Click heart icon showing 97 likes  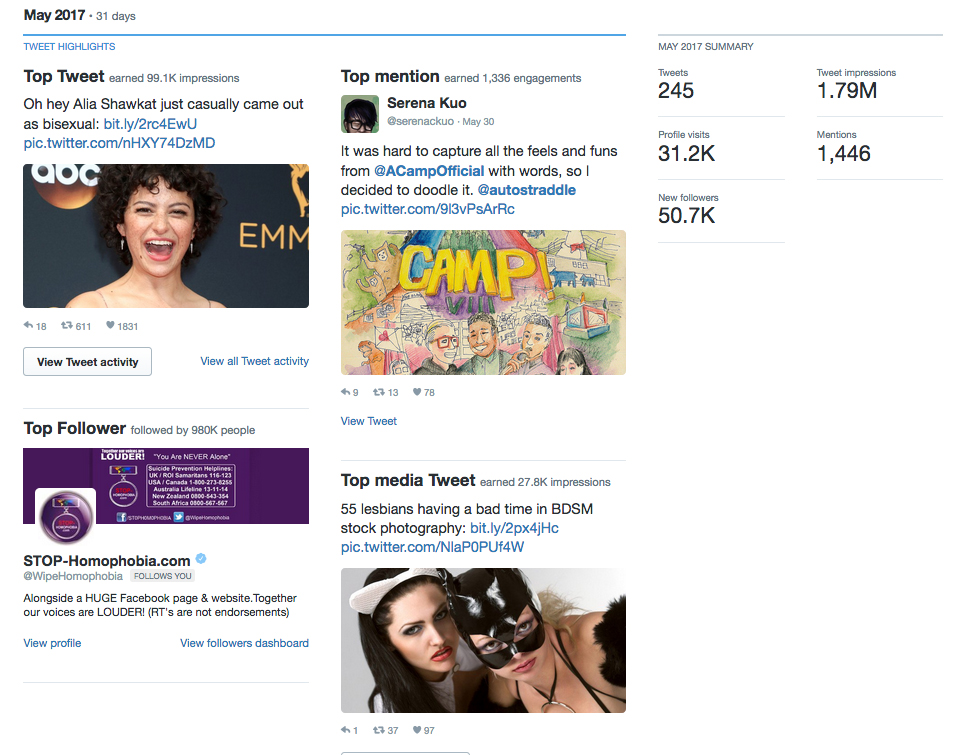417,729
